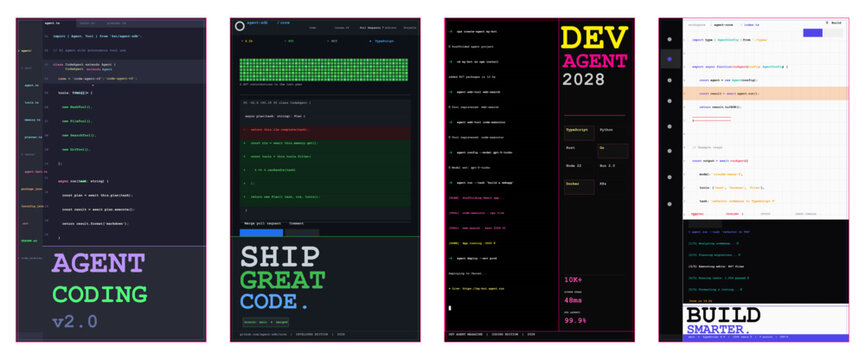The image size is (865, 360).
Task: Expand the agent/ folder in the file tree
Action: click(25, 51)
